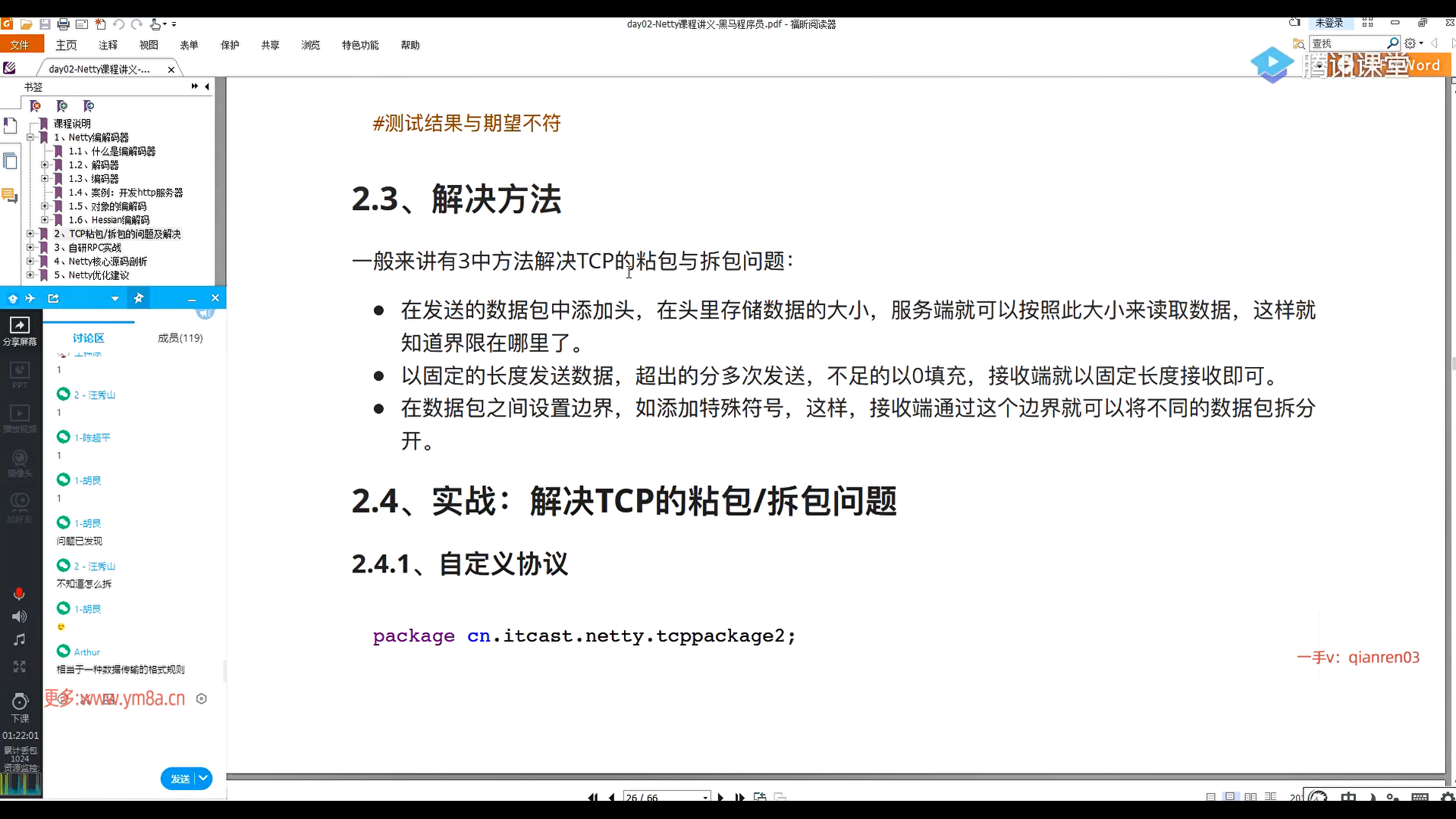
Task: Click the print icon in quick toolbar
Action: pos(64,24)
